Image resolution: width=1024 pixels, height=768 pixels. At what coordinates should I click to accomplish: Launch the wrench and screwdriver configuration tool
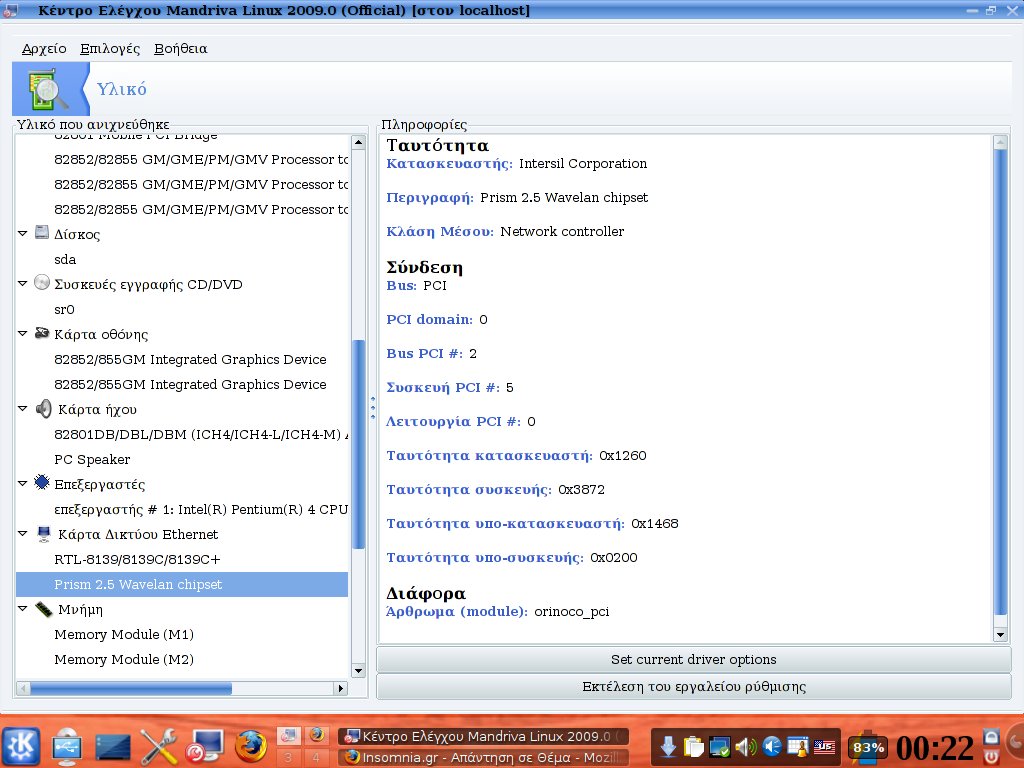159,746
